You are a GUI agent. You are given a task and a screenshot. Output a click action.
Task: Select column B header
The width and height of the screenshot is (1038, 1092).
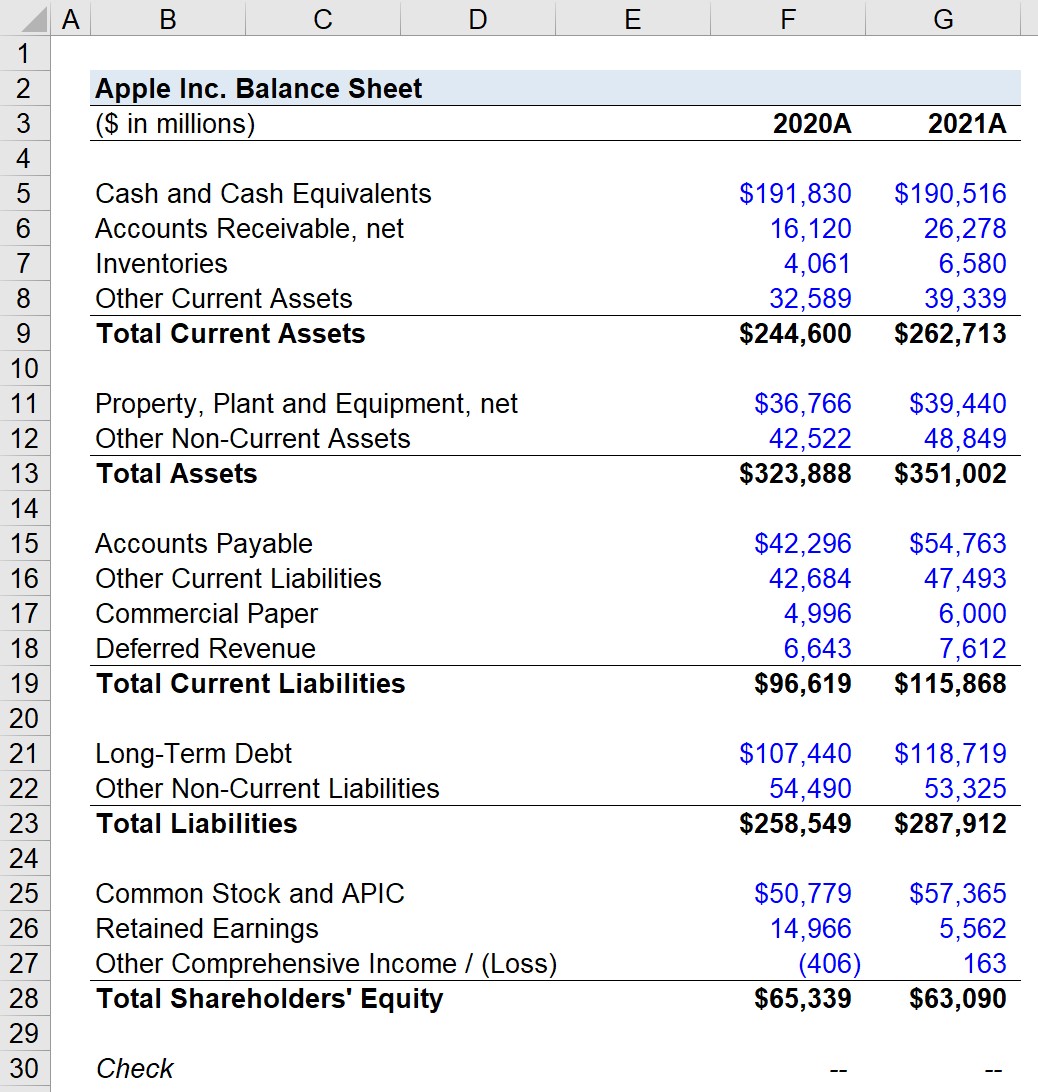coord(167,18)
